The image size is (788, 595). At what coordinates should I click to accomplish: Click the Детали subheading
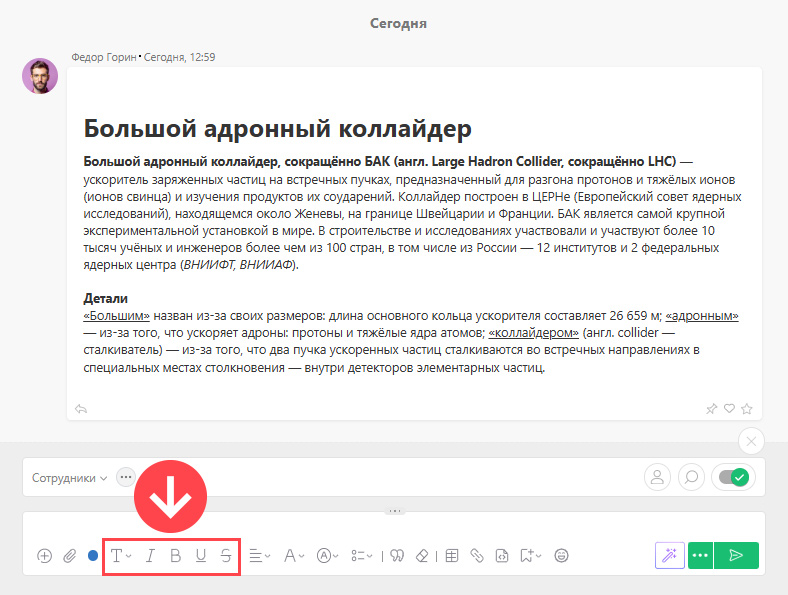(x=106, y=299)
